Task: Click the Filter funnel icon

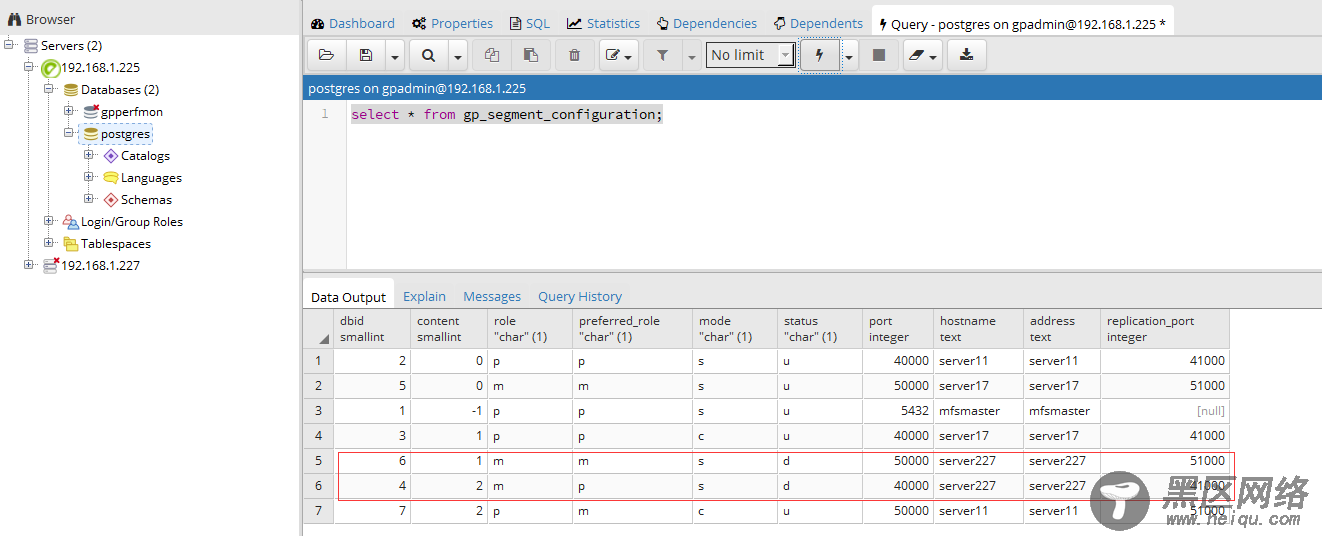Action: point(662,55)
